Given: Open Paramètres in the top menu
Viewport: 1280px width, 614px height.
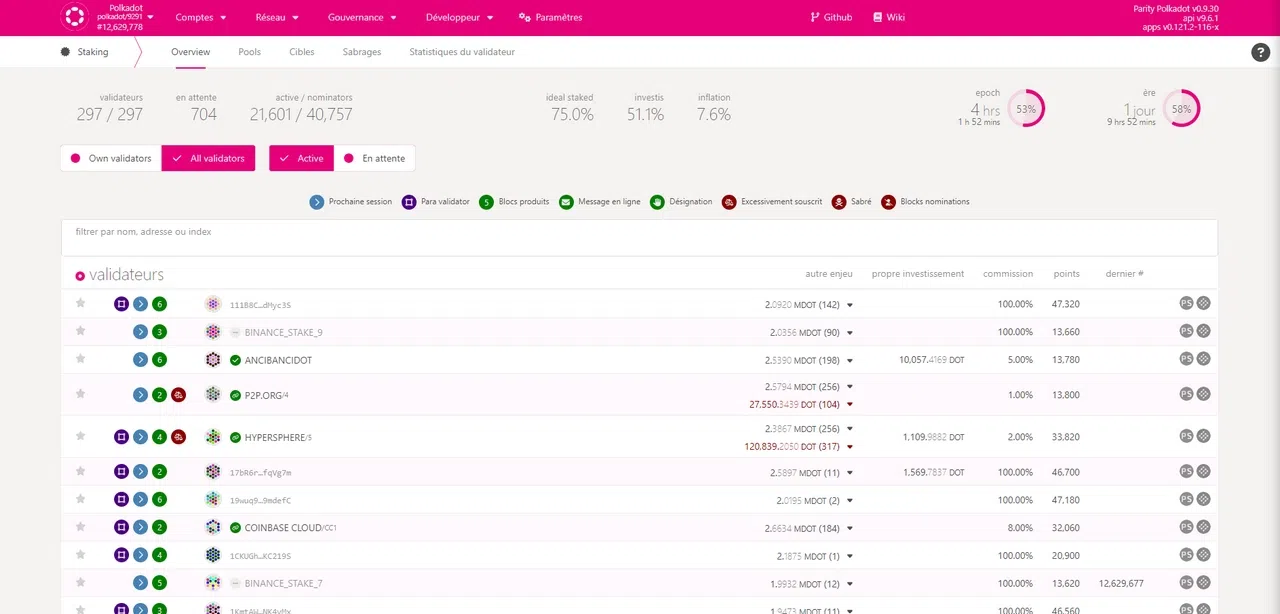Looking at the screenshot, I should tap(550, 17).
